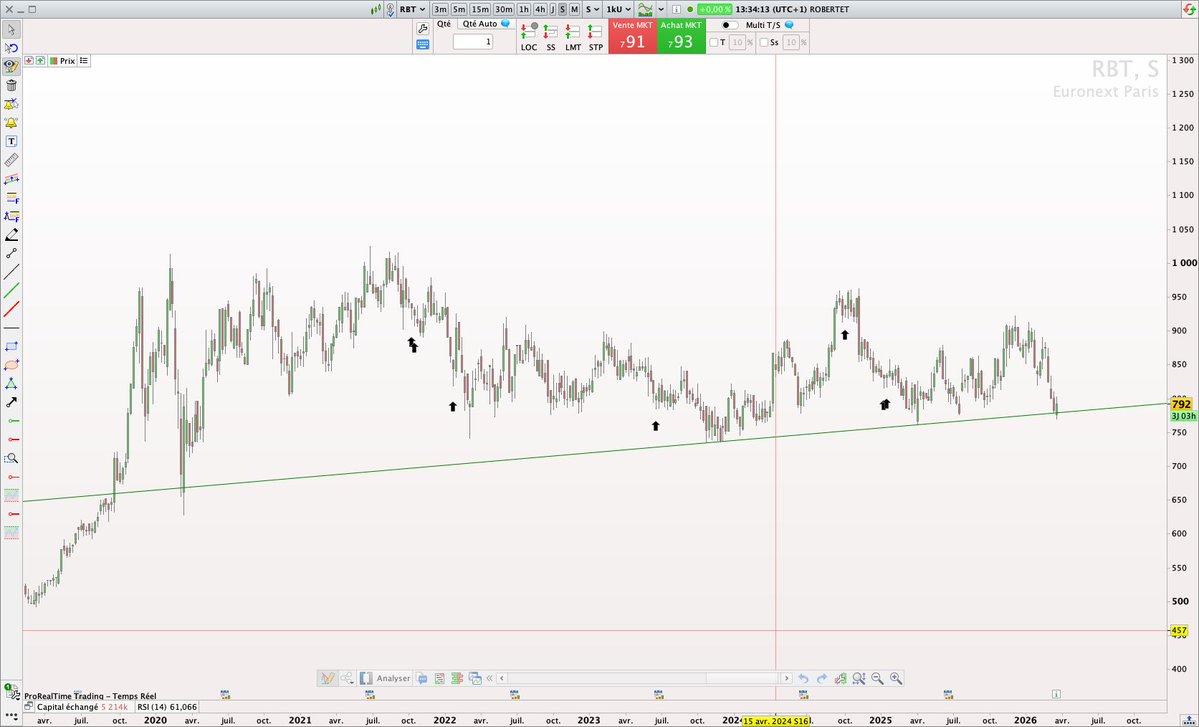Switch to 4h timeframe

point(540,9)
